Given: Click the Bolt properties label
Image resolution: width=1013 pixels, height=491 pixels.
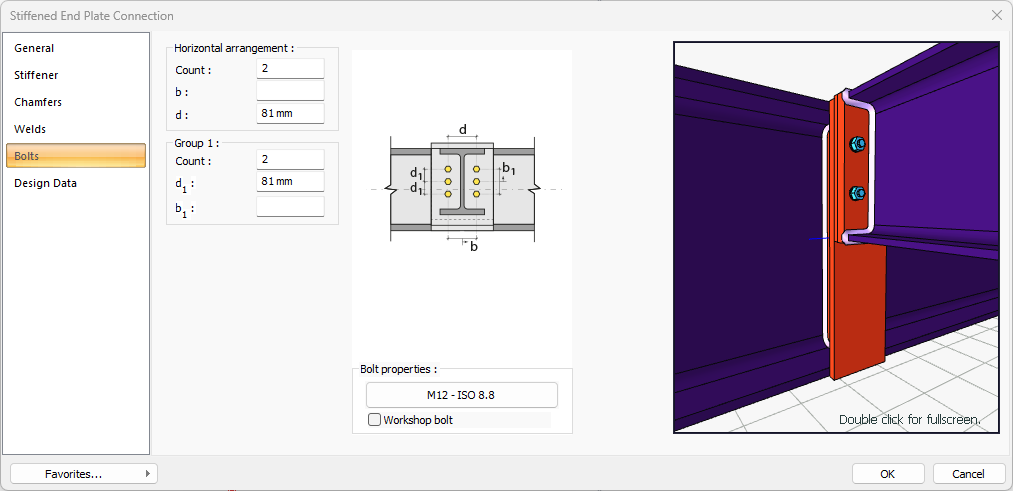Looking at the screenshot, I should click(399, 370).
